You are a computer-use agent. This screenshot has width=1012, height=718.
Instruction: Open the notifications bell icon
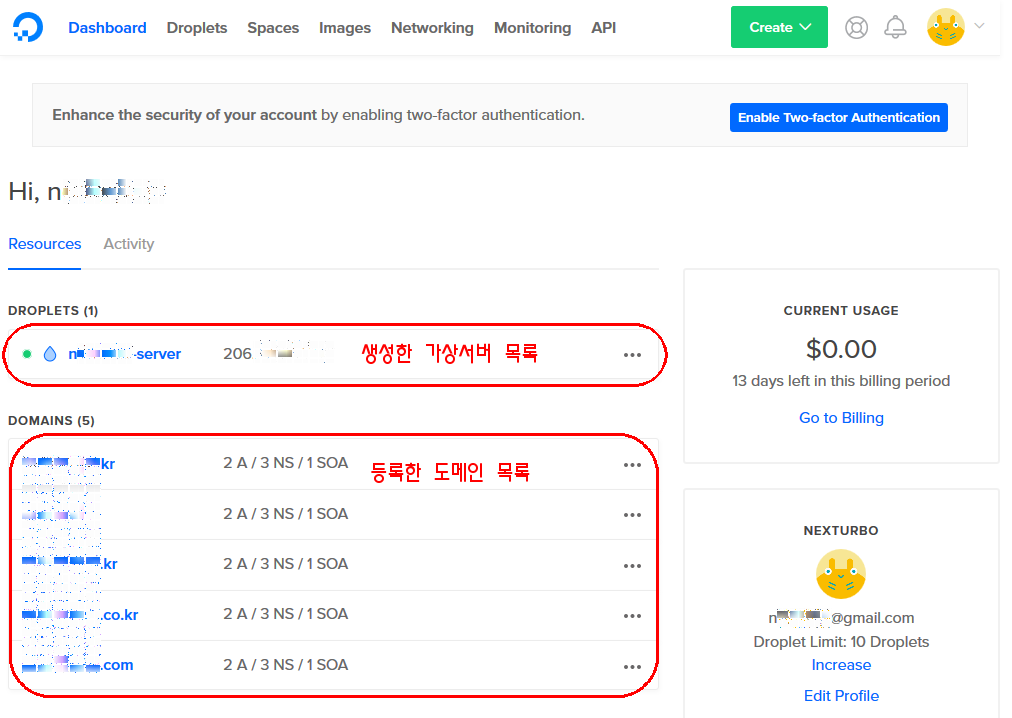[x=895, y=28]
